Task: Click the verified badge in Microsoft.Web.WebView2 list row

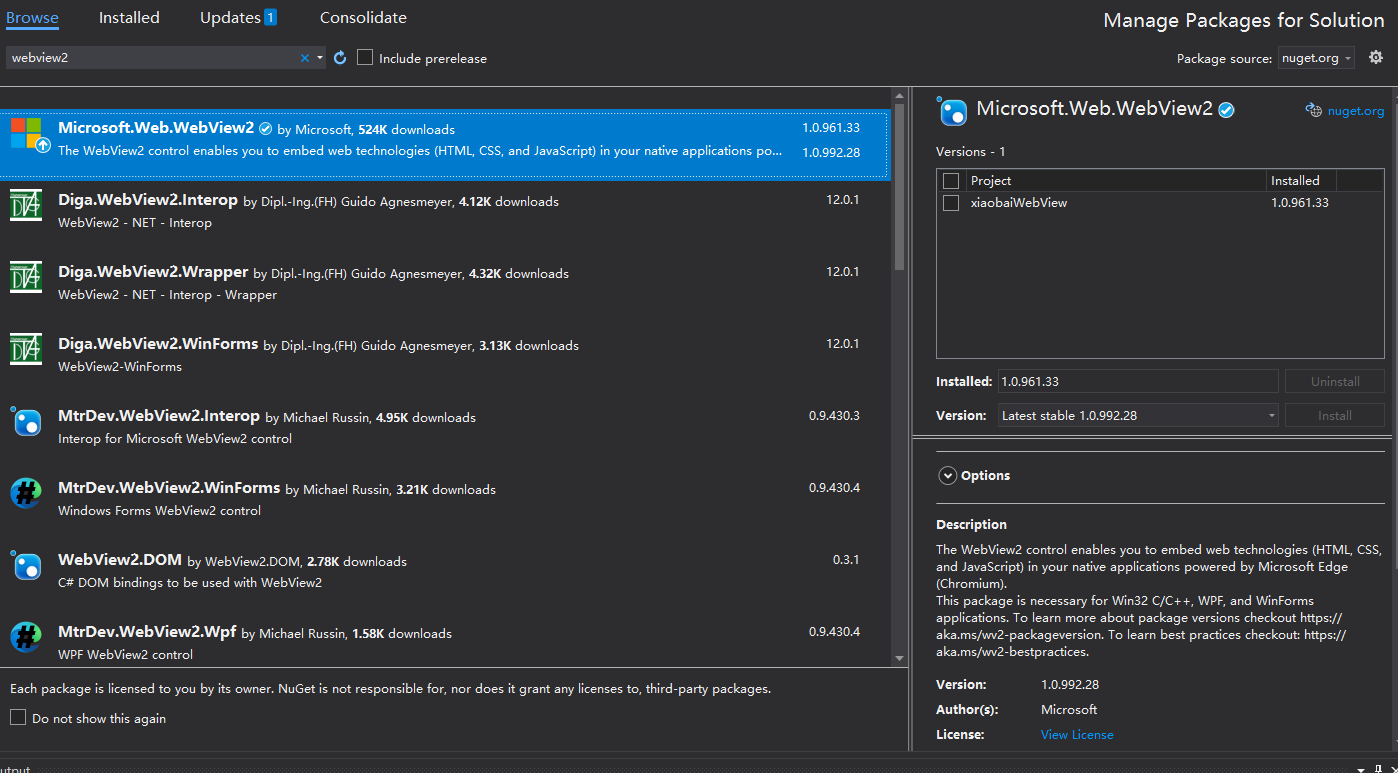Action: [x=266, y=129]
